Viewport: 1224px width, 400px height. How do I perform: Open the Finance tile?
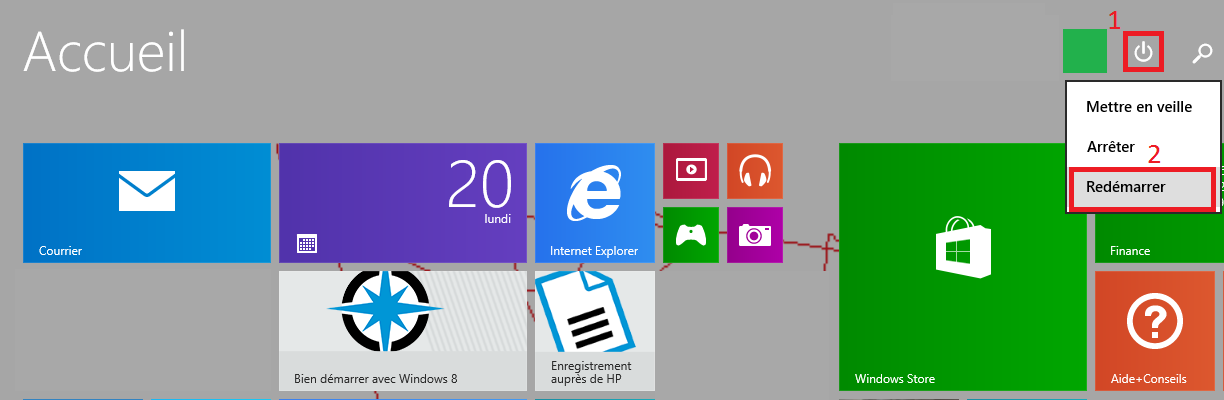tap(1159, 239)
